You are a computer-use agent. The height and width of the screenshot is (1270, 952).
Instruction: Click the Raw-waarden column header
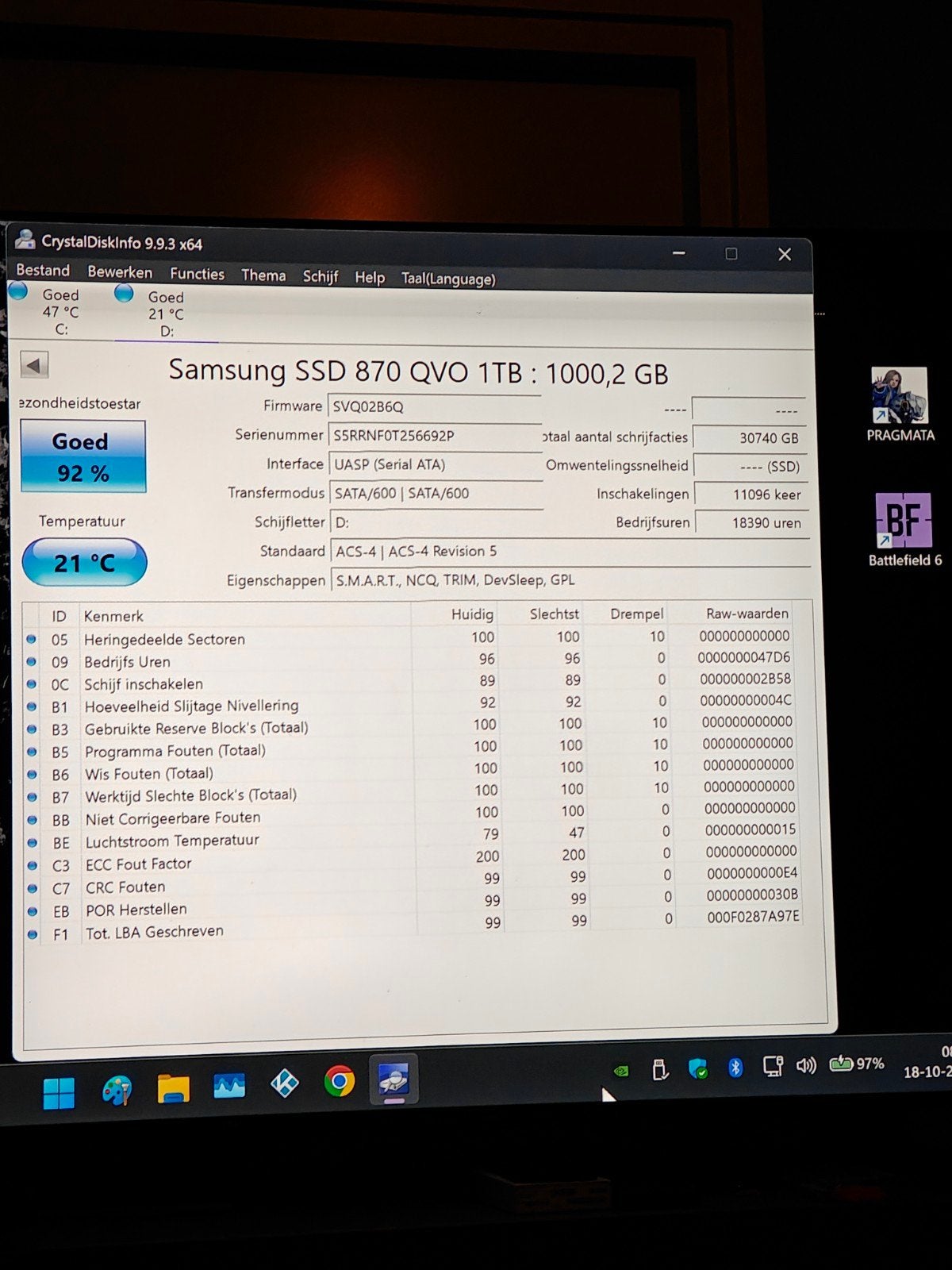(x=747, y=613)
